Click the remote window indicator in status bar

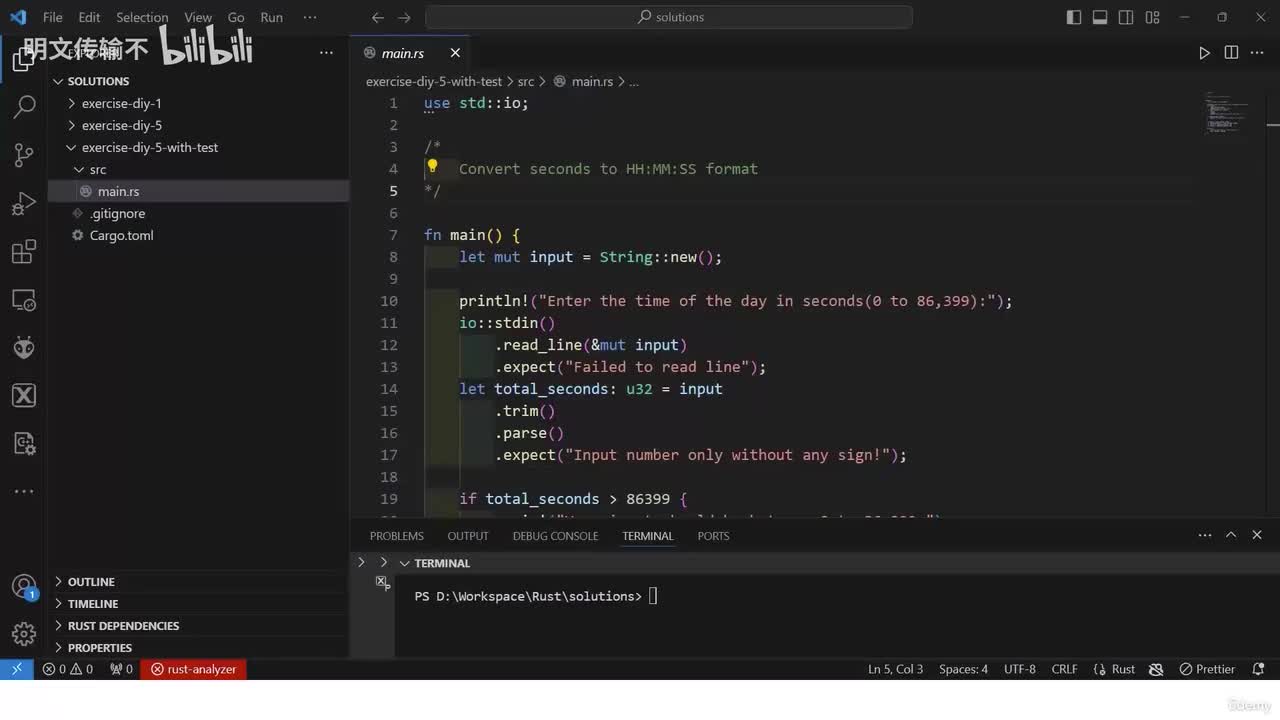pyautogui.click(x=17, y=669)
